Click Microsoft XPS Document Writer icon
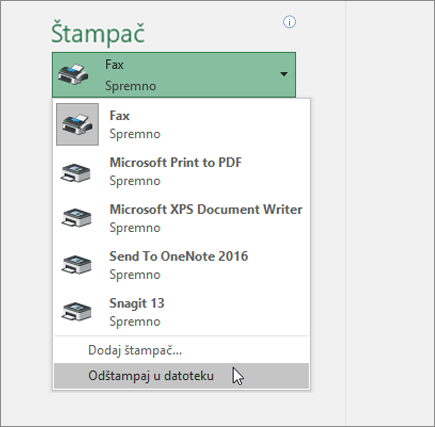The image size is (435, 427). click(76, 218)
